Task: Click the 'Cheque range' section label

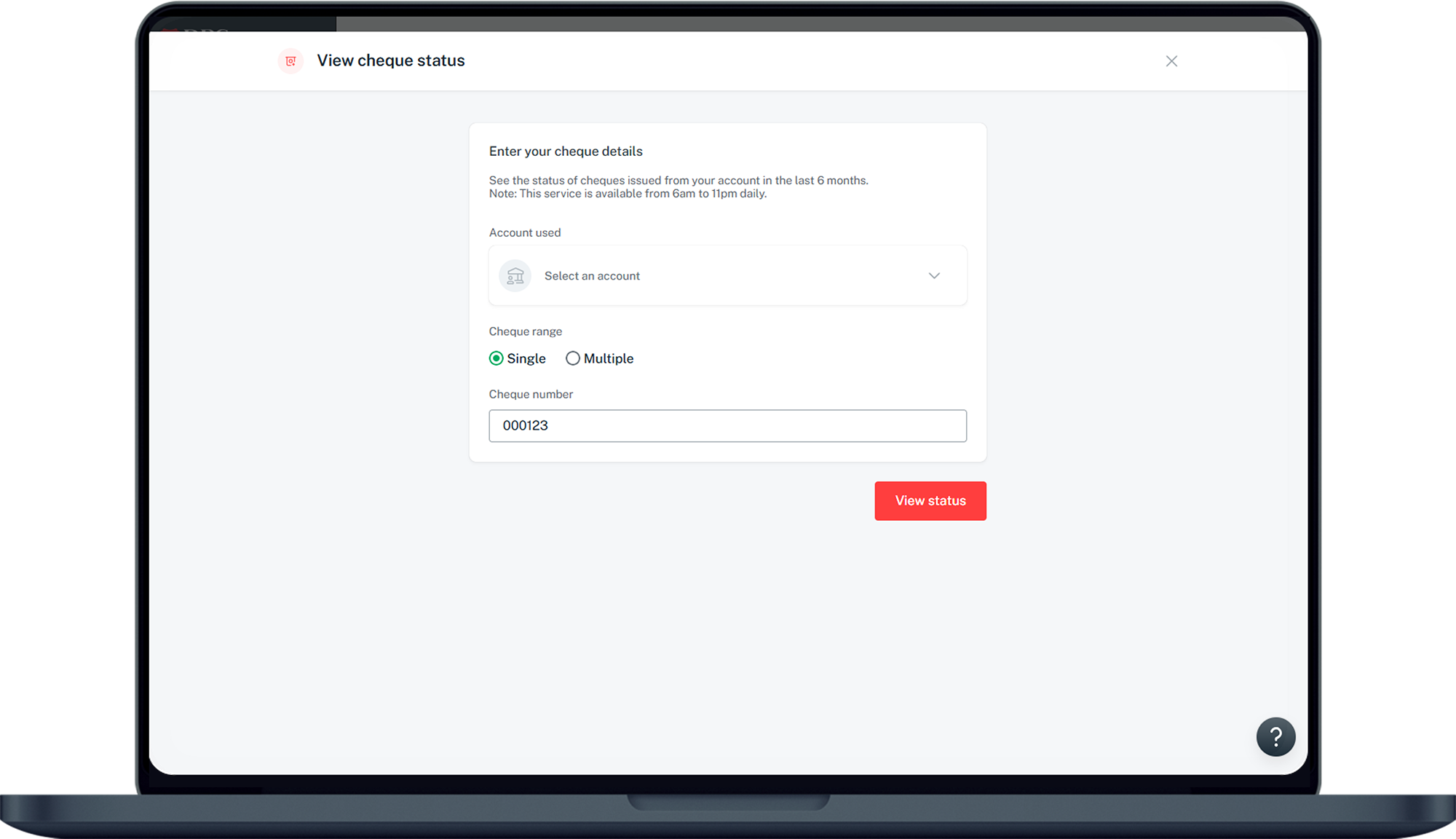Action: [526, 331]
